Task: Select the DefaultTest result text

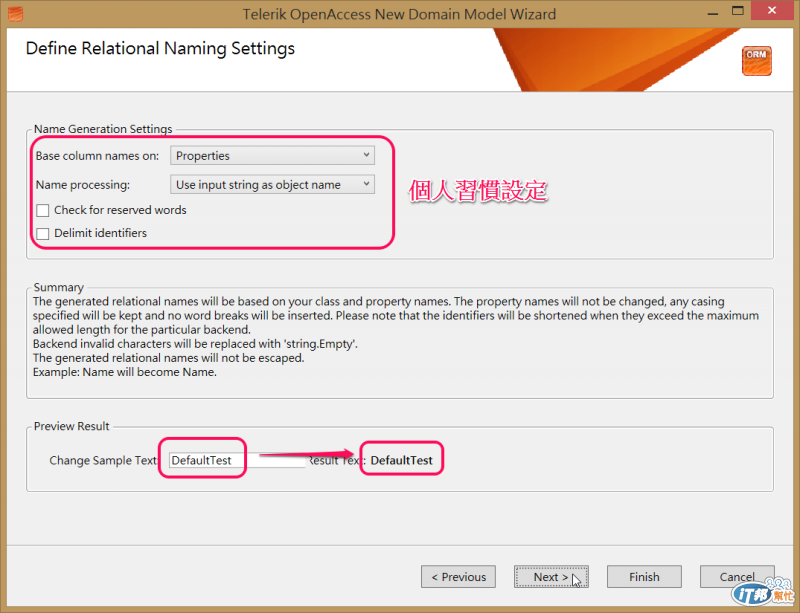Action: (402, 460)
